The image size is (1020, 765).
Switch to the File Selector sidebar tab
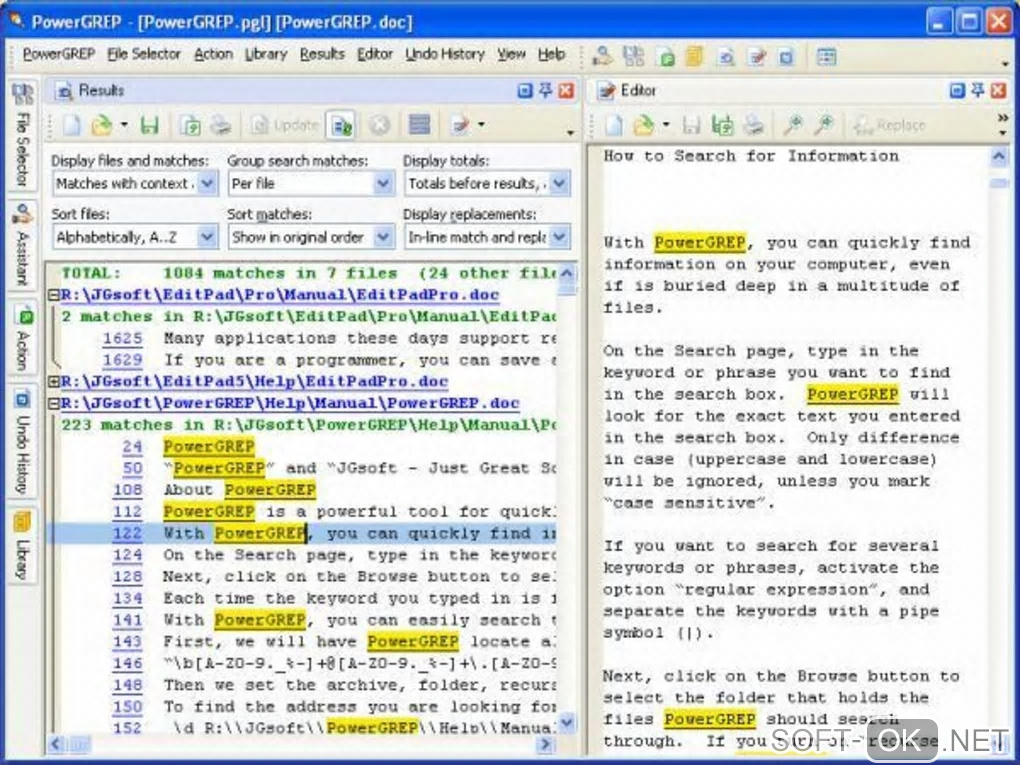pos(22,135)
